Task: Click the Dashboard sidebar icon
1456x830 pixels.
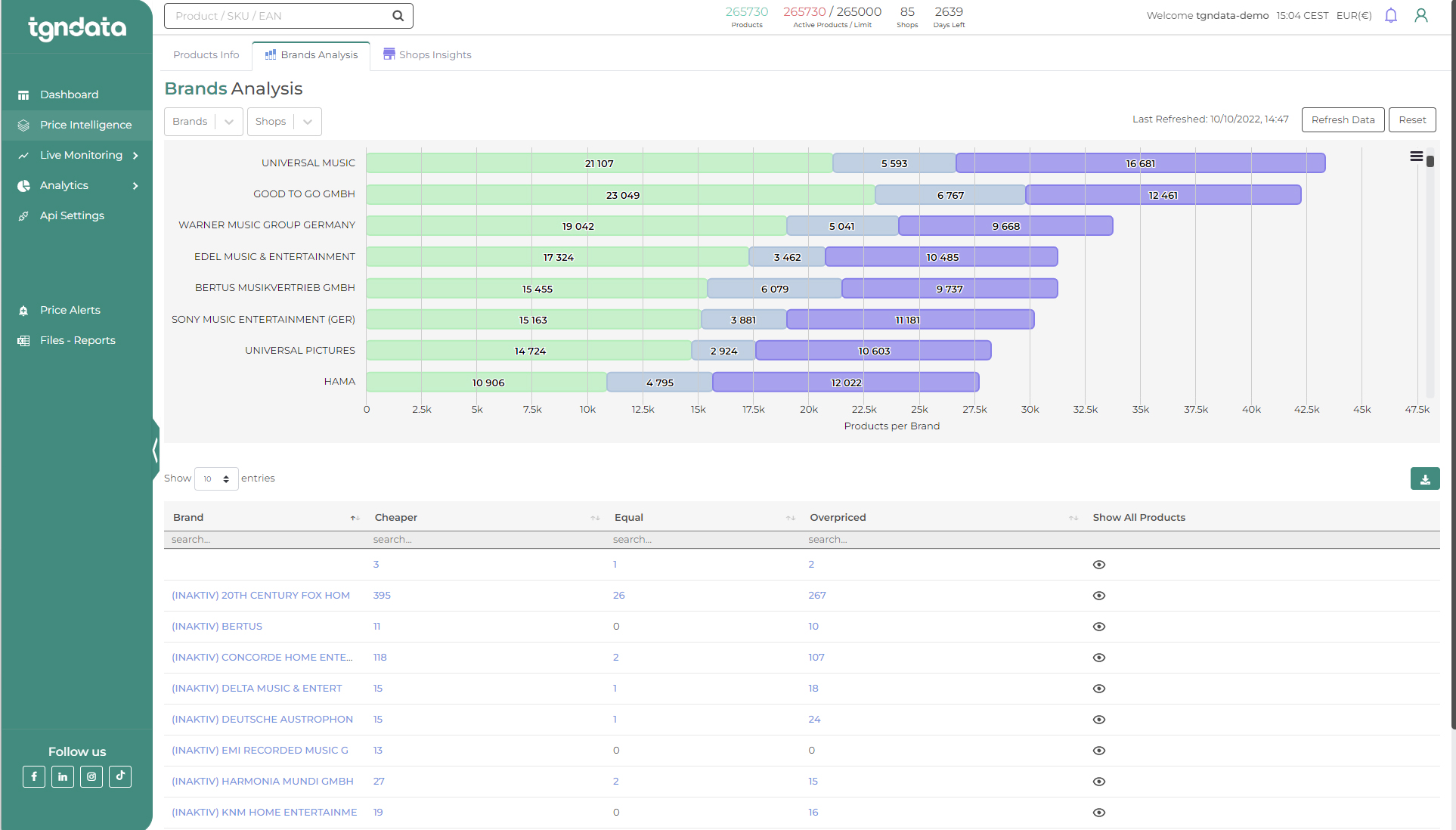Action: coord(23,95)
